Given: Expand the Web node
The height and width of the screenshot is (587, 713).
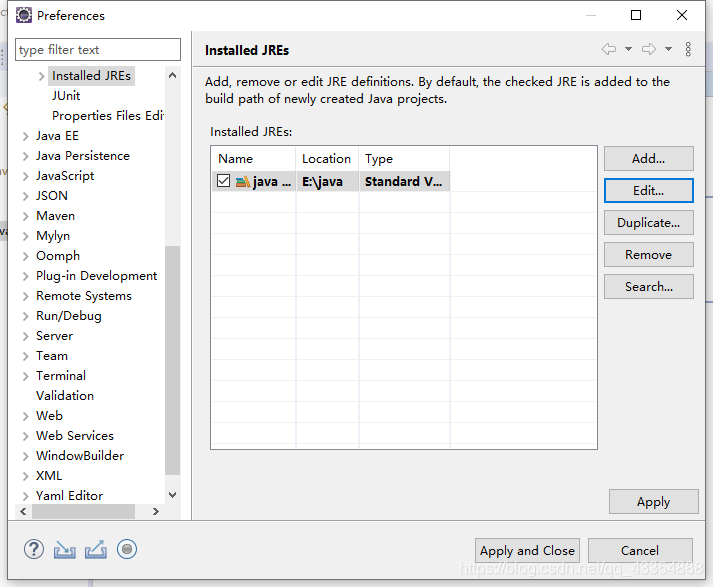Looking at the screenshot, I should point(25,416).
